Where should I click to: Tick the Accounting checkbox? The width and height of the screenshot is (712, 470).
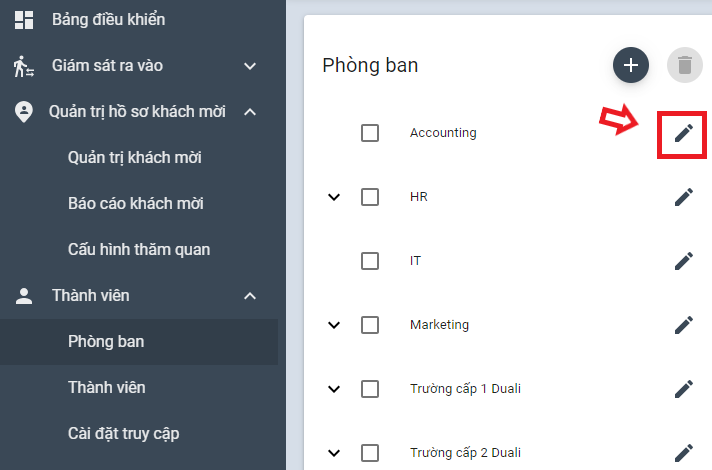point(370,133)
